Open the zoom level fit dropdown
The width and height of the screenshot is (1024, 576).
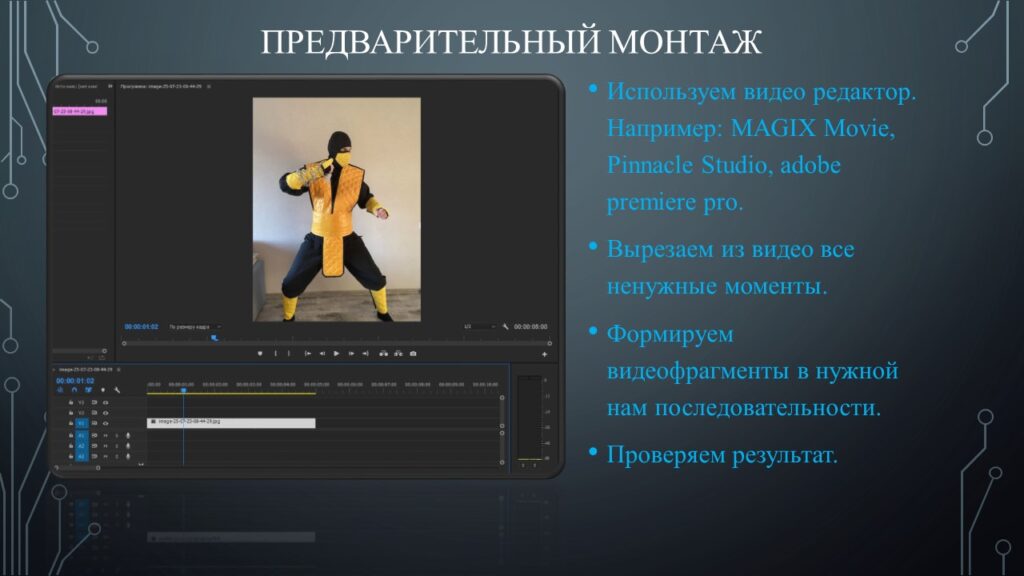pos(195,327)
